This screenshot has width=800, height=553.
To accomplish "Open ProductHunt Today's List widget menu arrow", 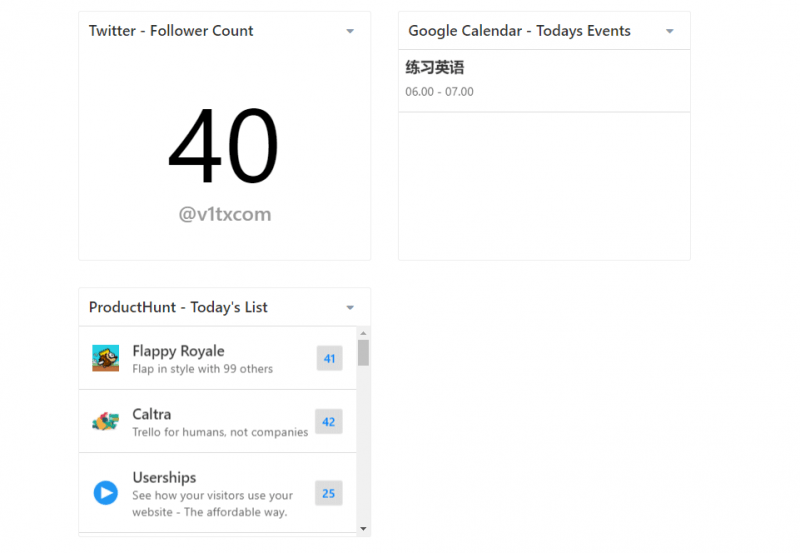I will (350, 308).
